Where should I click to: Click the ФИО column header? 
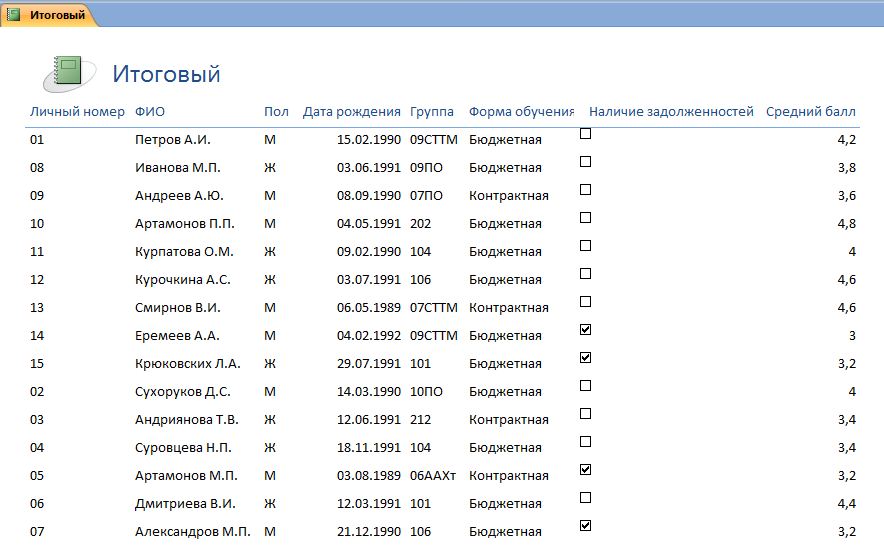150,112
